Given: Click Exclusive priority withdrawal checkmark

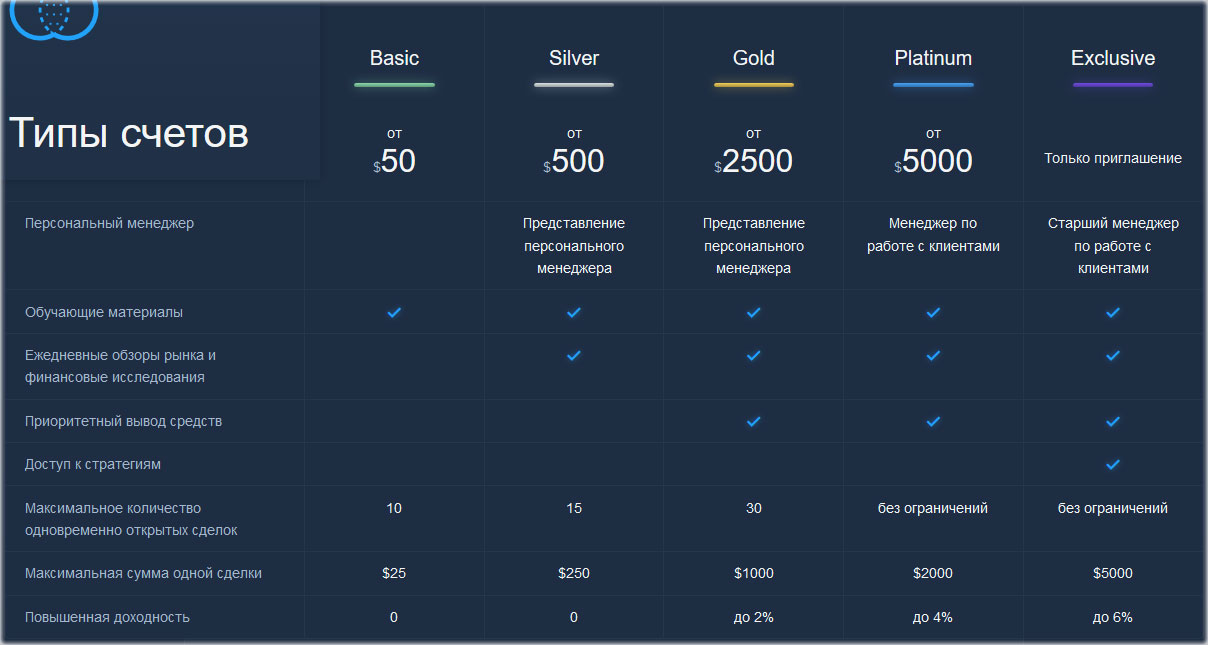Looking at the screenshot, I should pos(1113,422).
